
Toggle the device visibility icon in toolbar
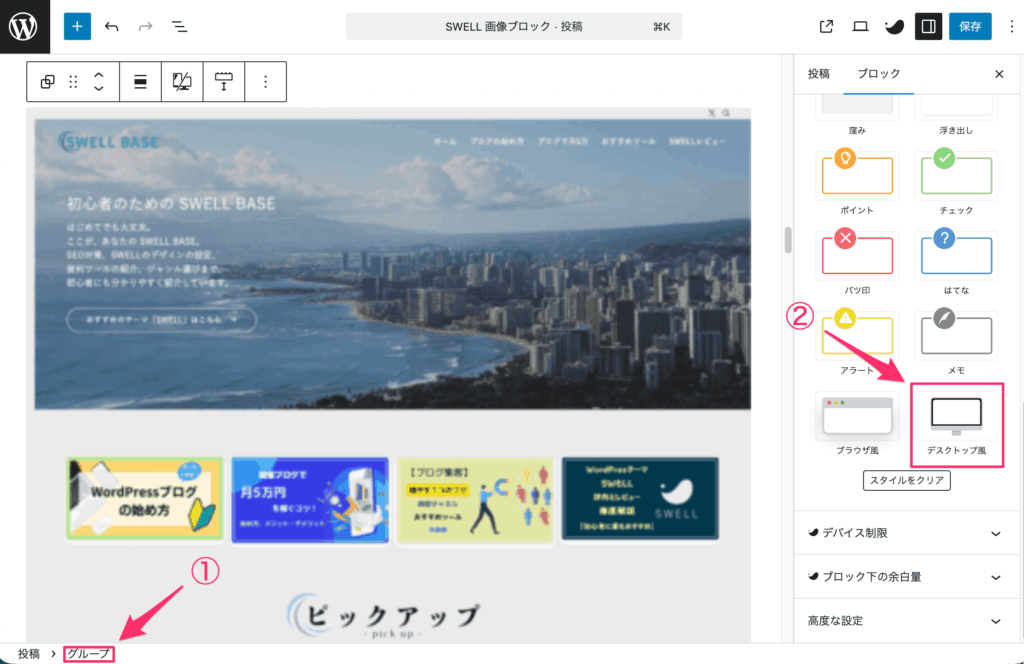182,81
